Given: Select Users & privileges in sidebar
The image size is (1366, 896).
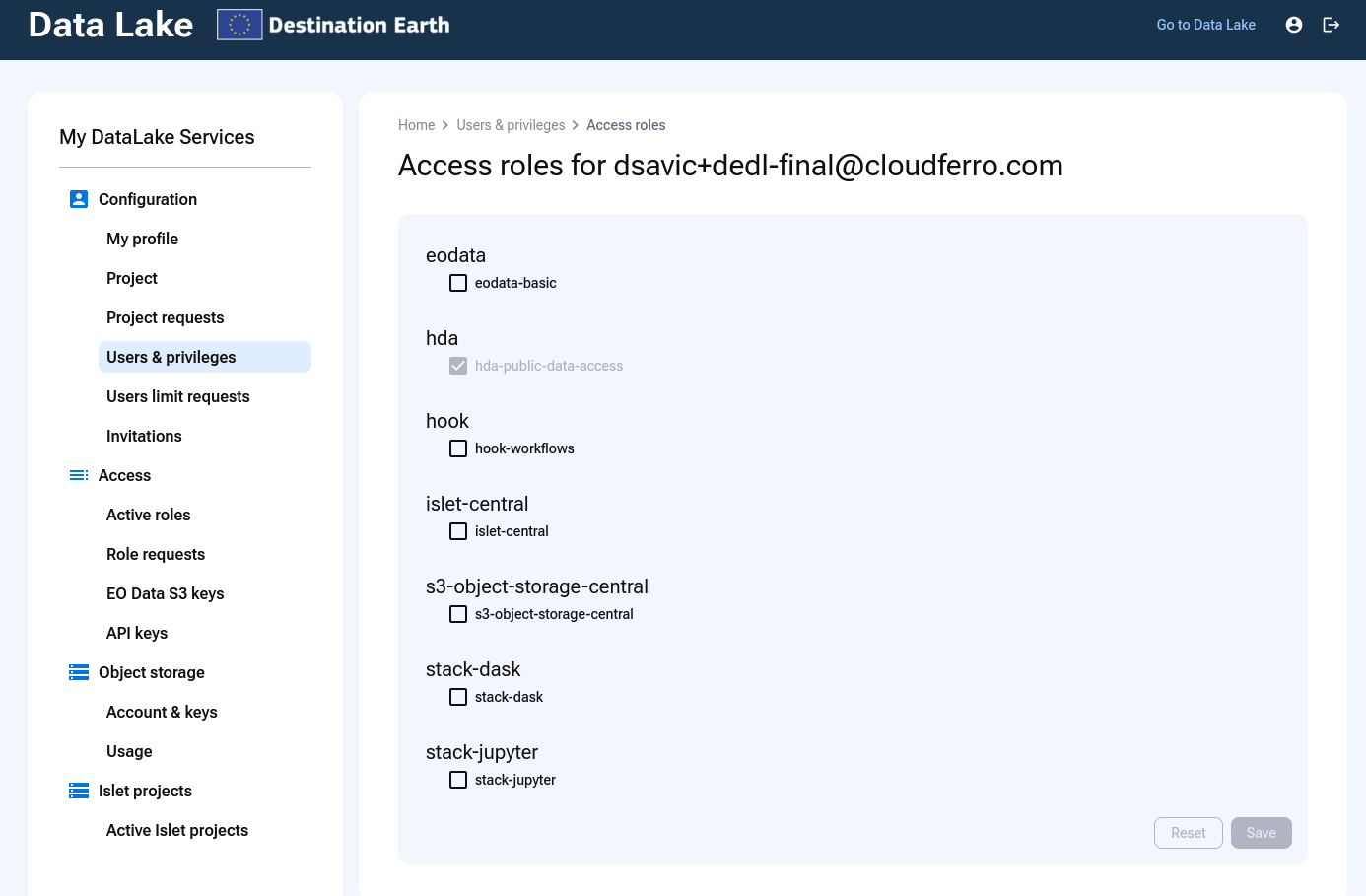Looking at the screenshot, I should point(205,357).
